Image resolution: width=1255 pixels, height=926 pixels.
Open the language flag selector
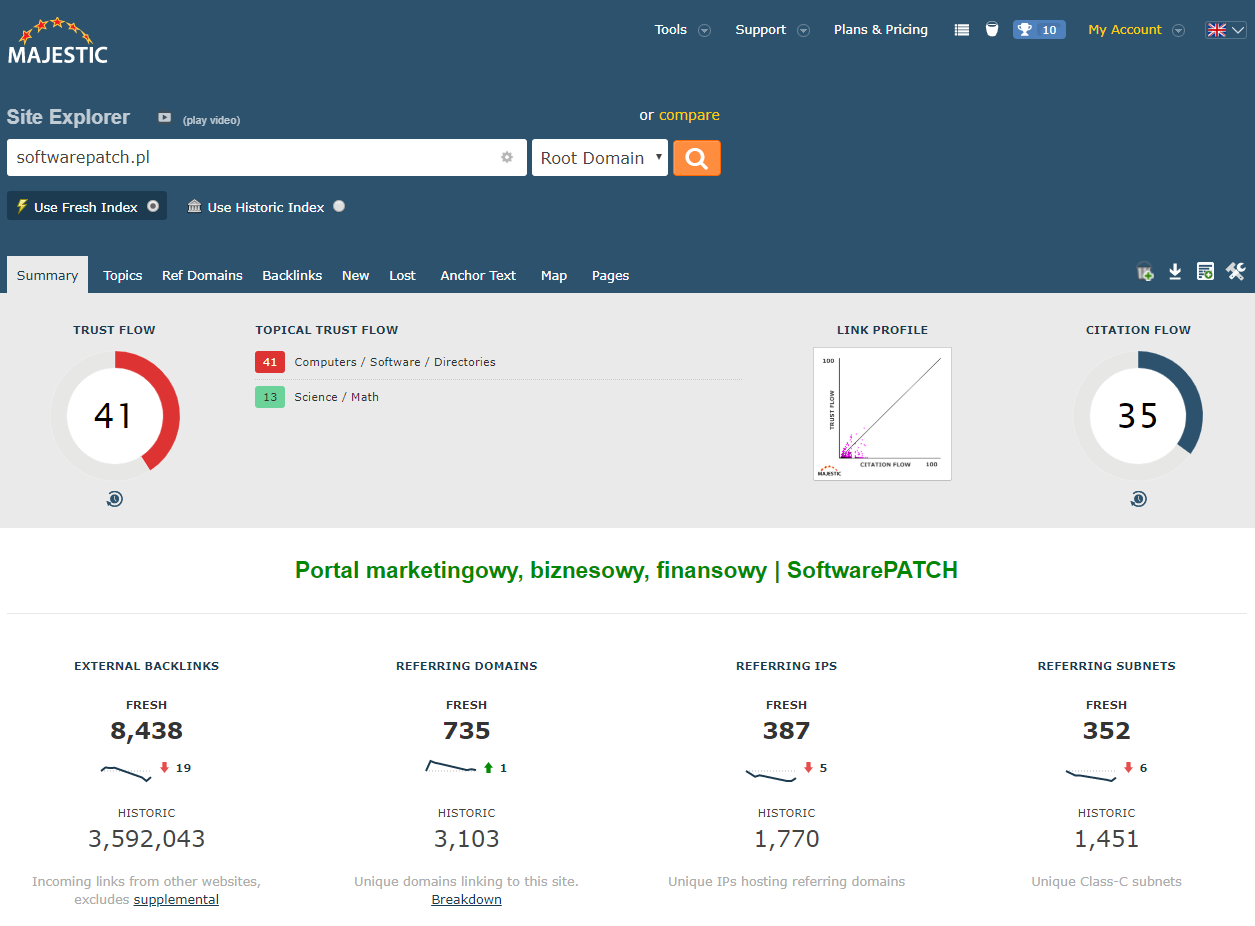click(1225, 30)
